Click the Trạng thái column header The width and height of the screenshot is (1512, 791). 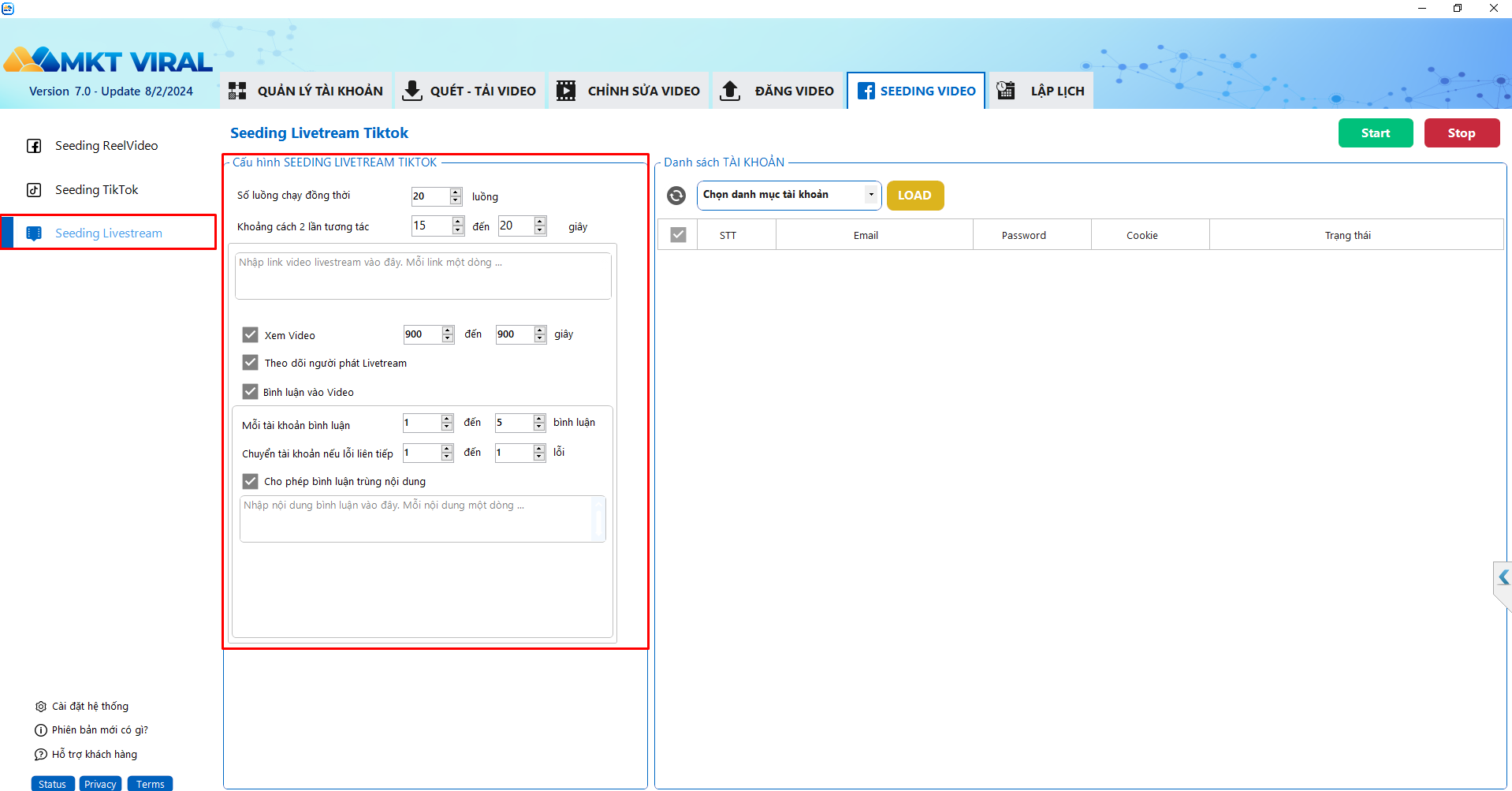[1356, 235]
